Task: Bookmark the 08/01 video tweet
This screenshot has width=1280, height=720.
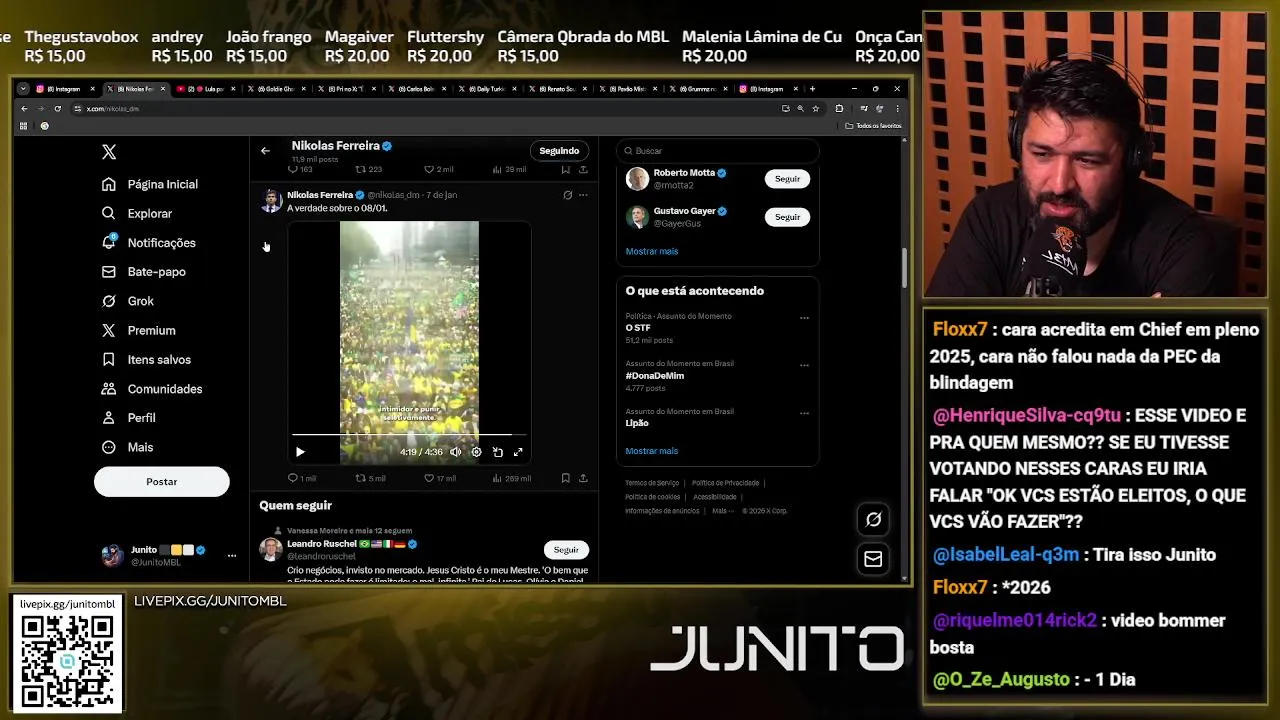Action: pyautogui.click(x=566, y=478)
